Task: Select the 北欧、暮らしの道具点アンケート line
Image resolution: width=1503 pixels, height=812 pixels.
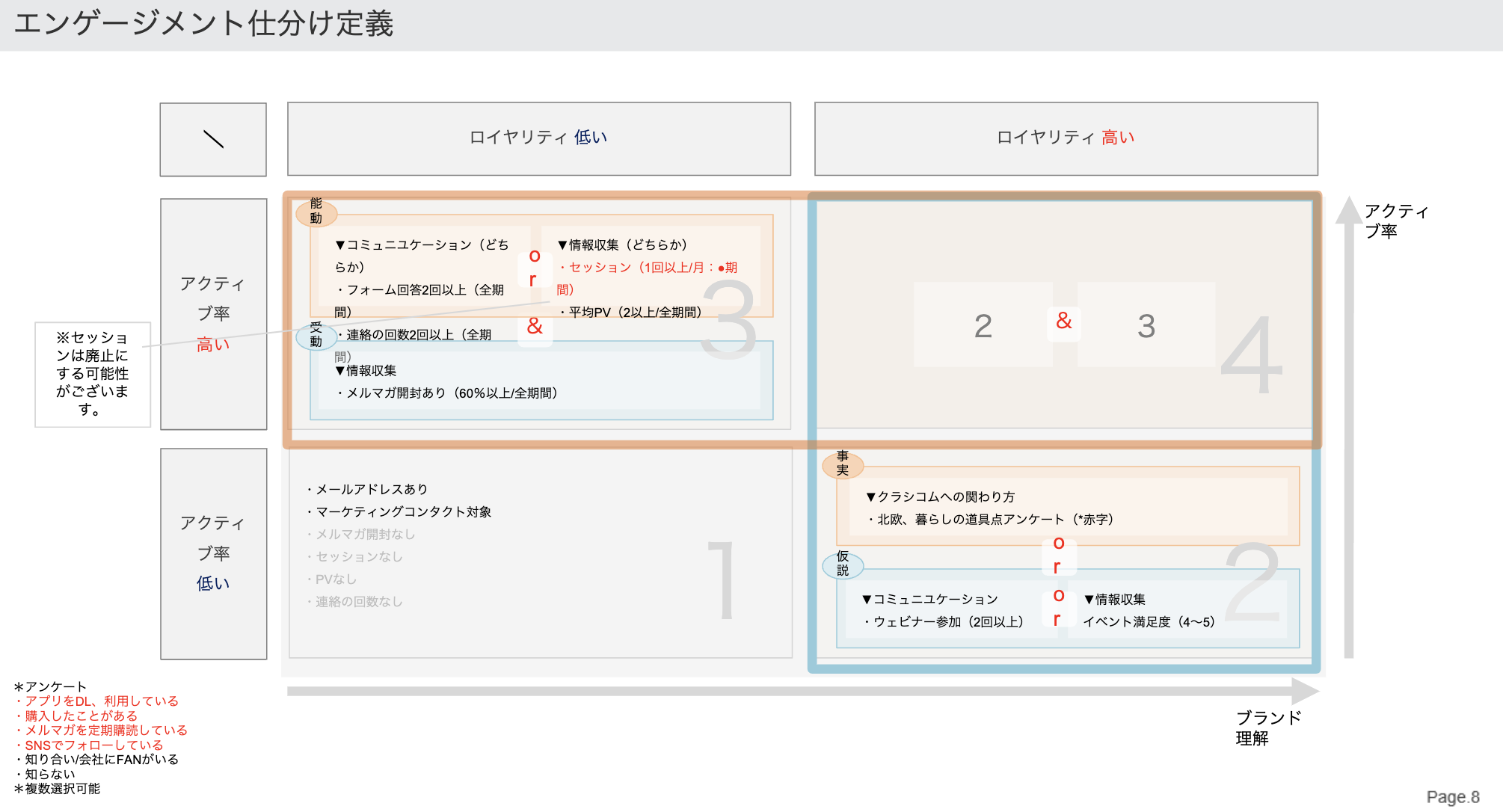Action: [x=990, y=520]
